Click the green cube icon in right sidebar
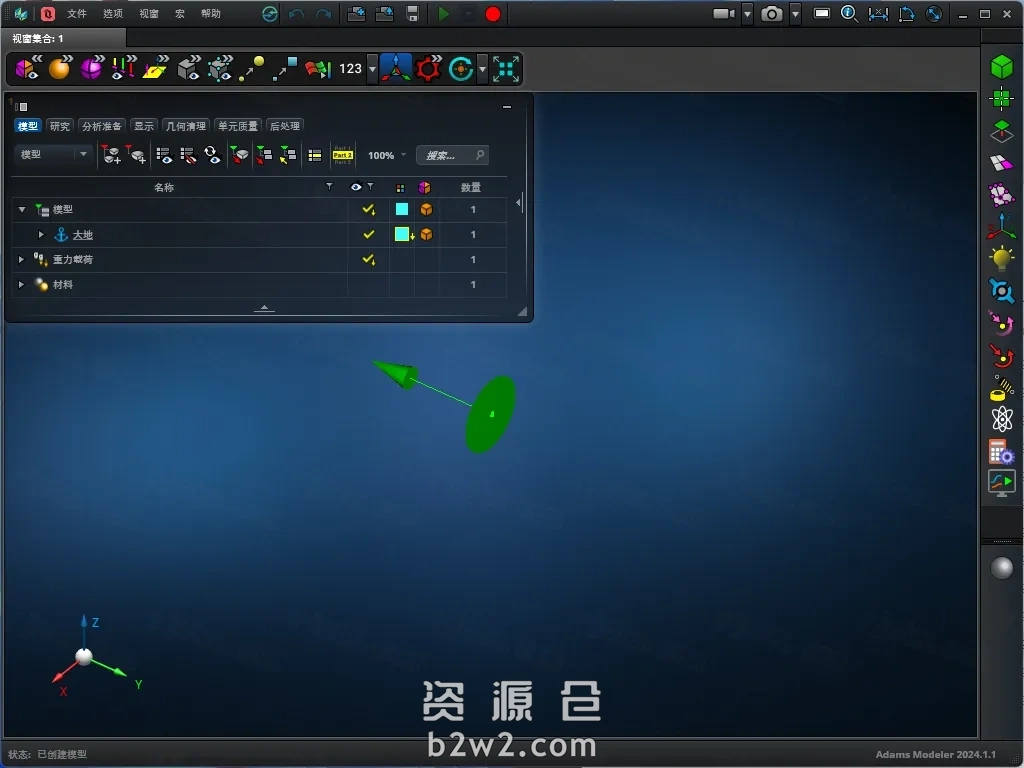 point(1001,66)
